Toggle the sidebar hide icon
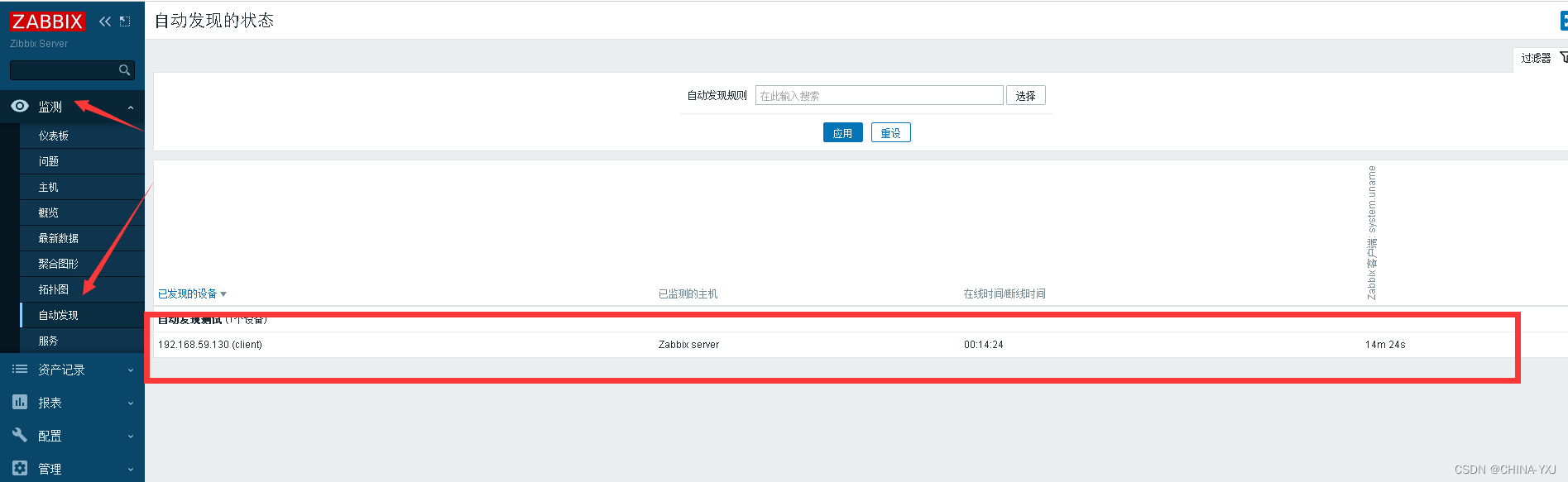The width and height of the screenshot is (1568, 482). (x=125, y=21)
